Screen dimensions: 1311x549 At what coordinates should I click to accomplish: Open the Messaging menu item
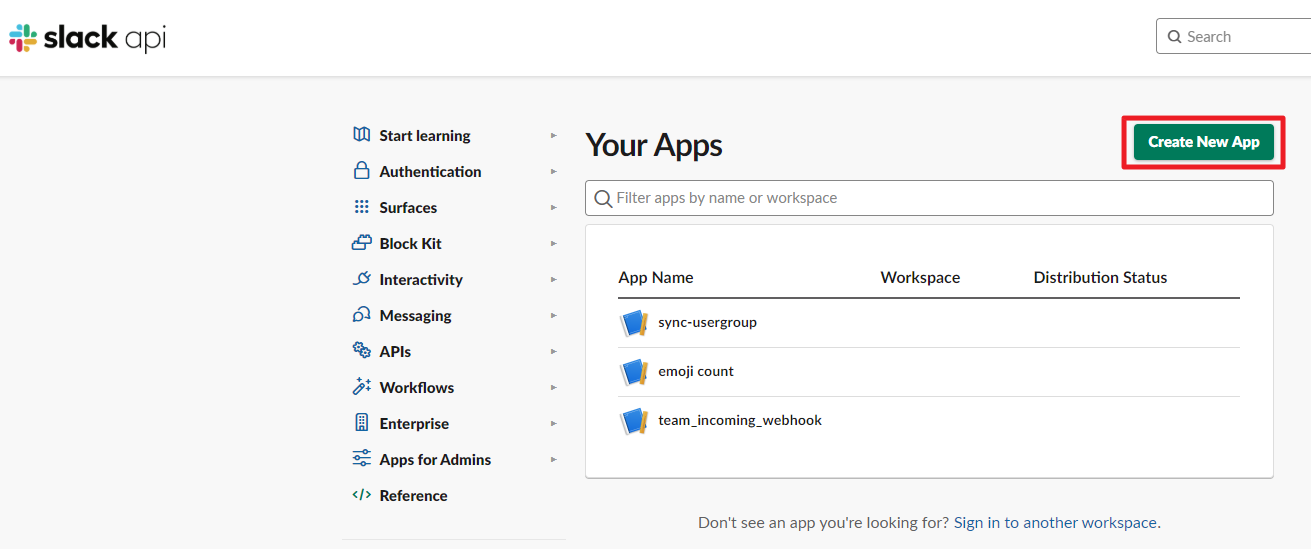click(x=415, y=315)
